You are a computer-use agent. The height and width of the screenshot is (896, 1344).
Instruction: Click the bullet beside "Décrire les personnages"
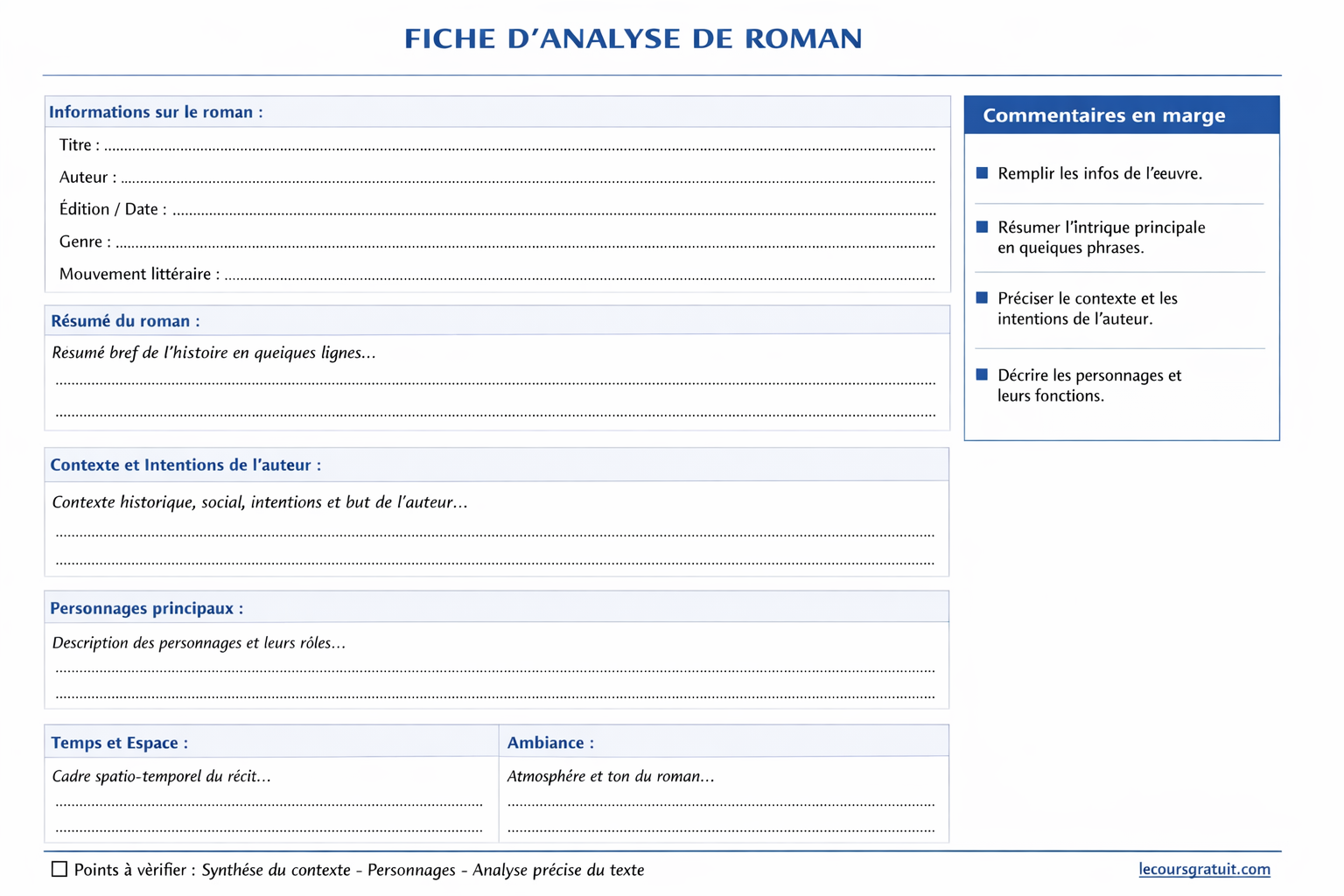pyautogui.click(x=982, y=375)
